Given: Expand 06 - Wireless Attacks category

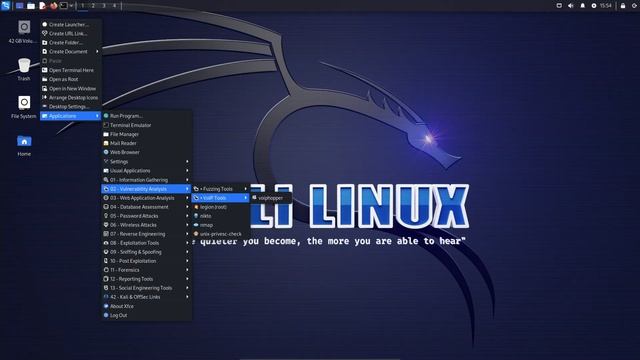Looking at the screenshot, I should click(147, 225).
